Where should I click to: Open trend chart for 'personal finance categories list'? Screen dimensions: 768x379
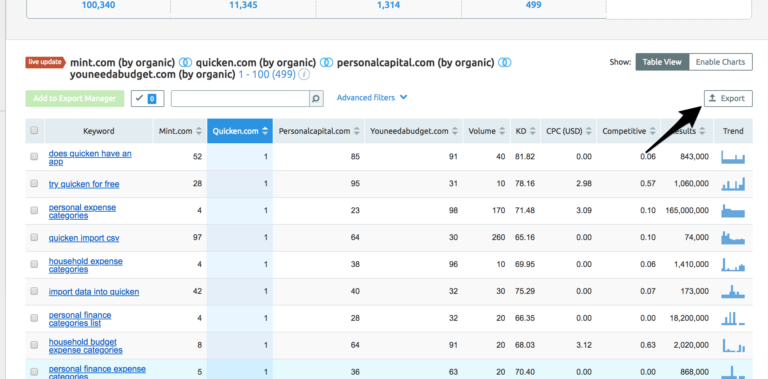coord(733,319)
